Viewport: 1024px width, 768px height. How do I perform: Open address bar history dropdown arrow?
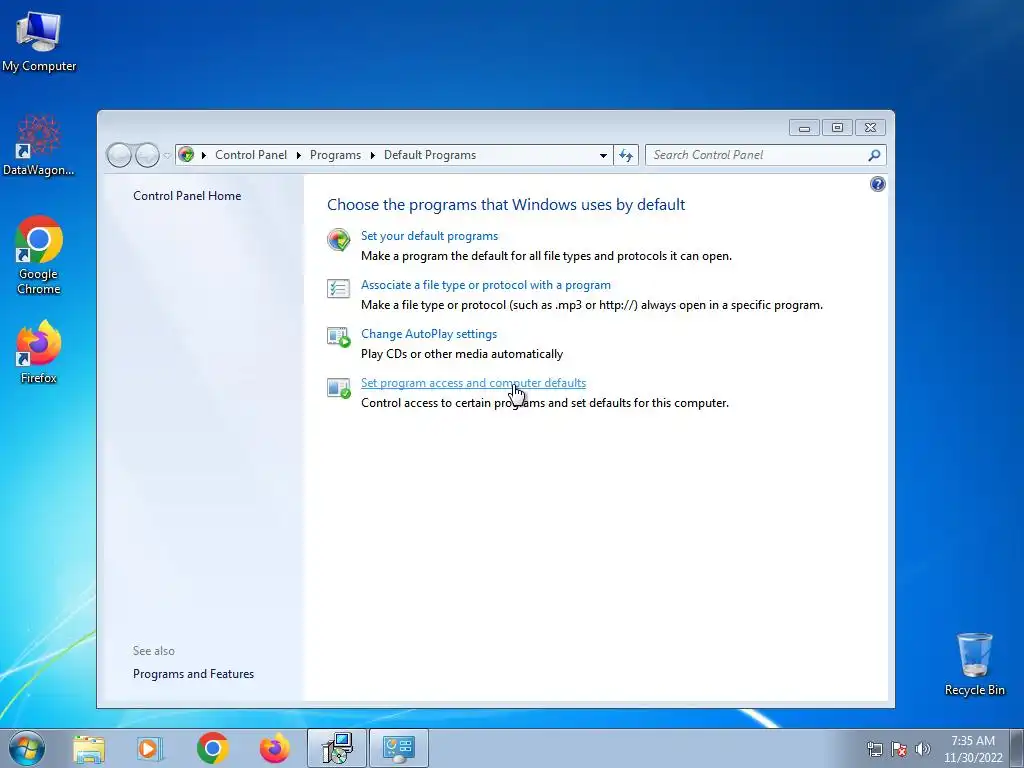tap(603, 155)
